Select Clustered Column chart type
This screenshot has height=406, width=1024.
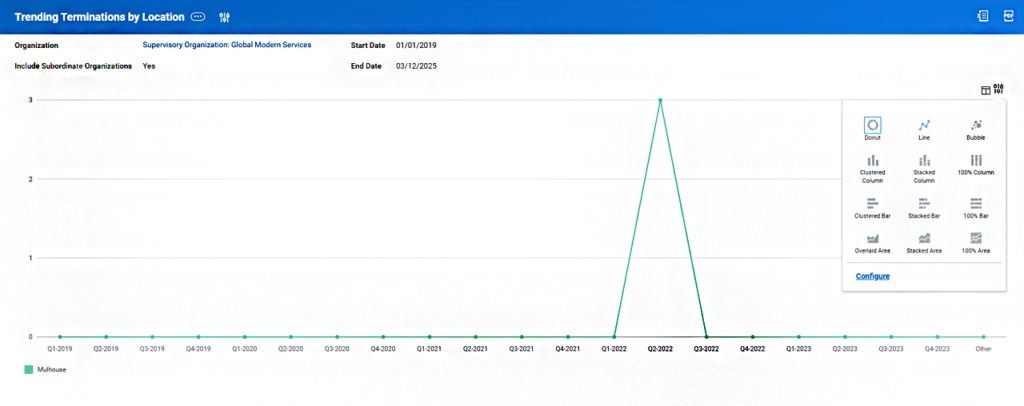tap(872, 168)
